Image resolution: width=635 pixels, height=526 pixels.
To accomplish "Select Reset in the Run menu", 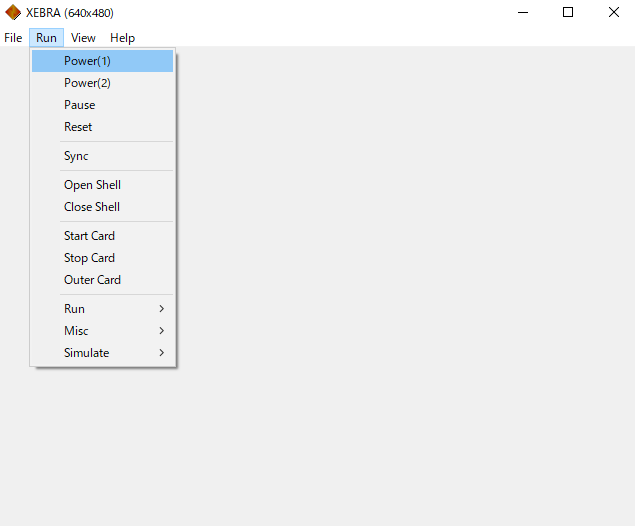I will (x=78, y=127).
